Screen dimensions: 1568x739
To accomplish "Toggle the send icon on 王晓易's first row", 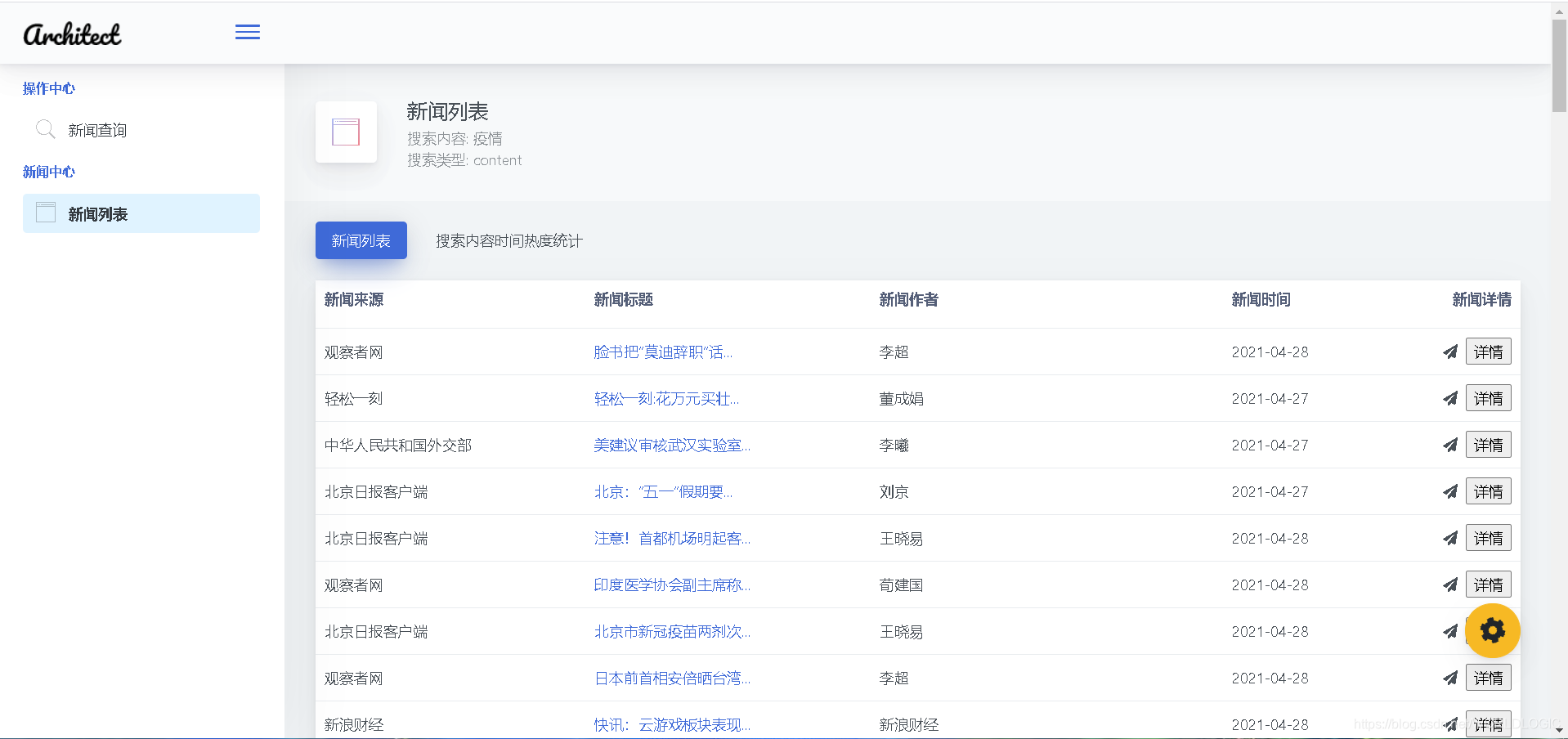I will point(1450,538).
